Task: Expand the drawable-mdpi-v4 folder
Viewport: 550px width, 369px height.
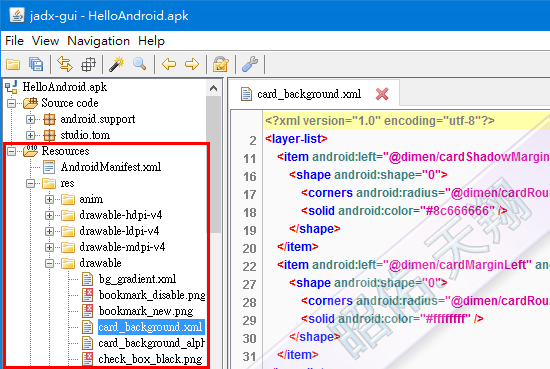Action: point(49,247)
